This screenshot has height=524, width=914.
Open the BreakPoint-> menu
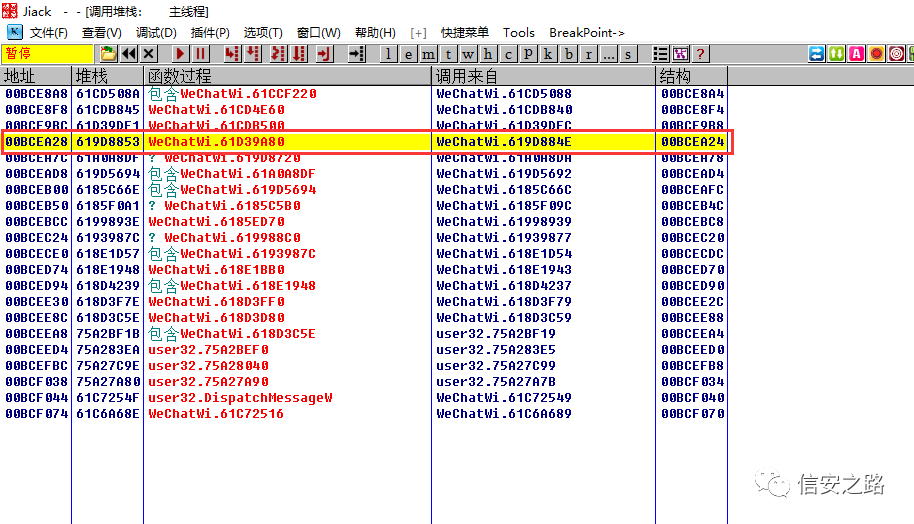click(x=587, y=33)
